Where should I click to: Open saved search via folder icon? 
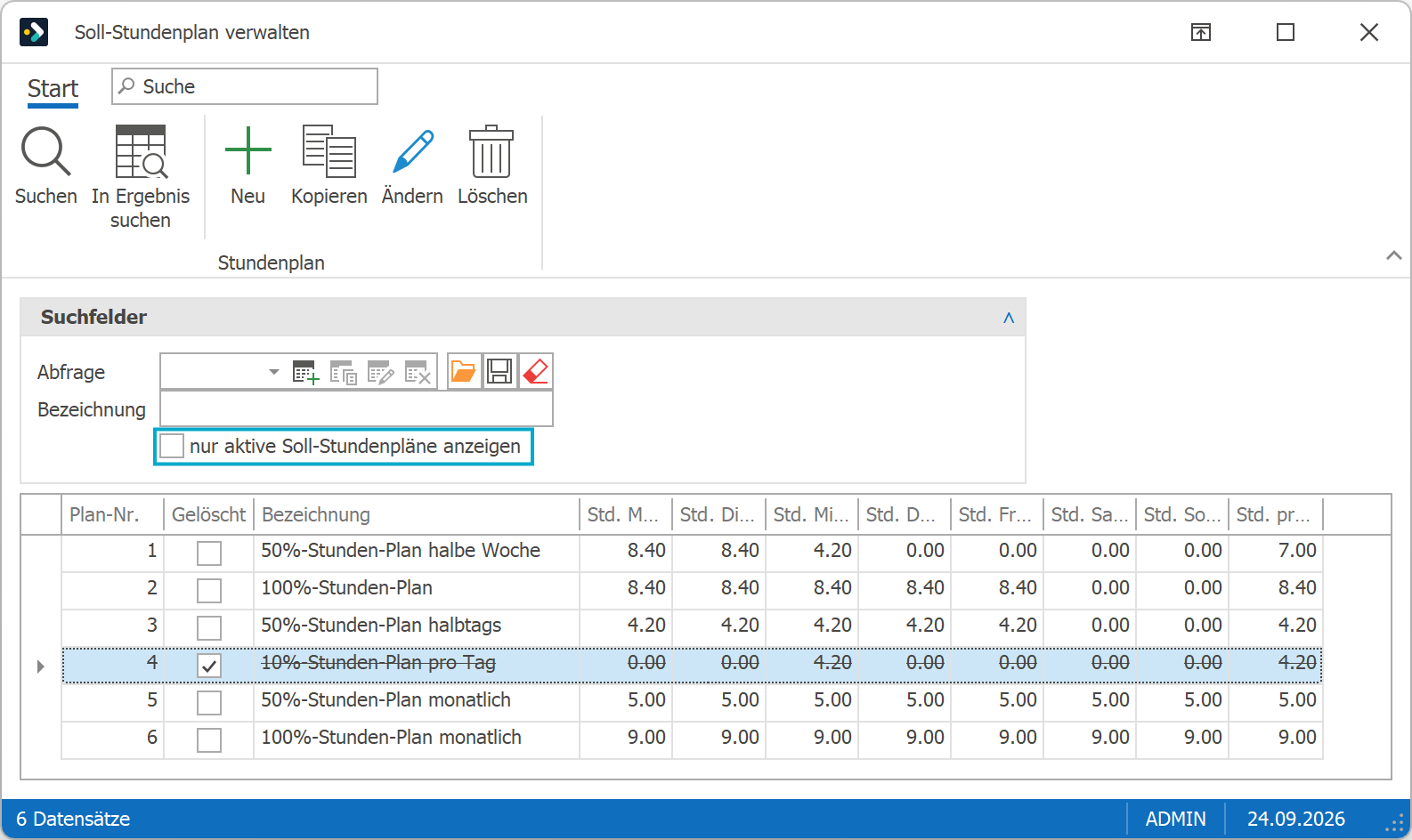pos(463,371)
